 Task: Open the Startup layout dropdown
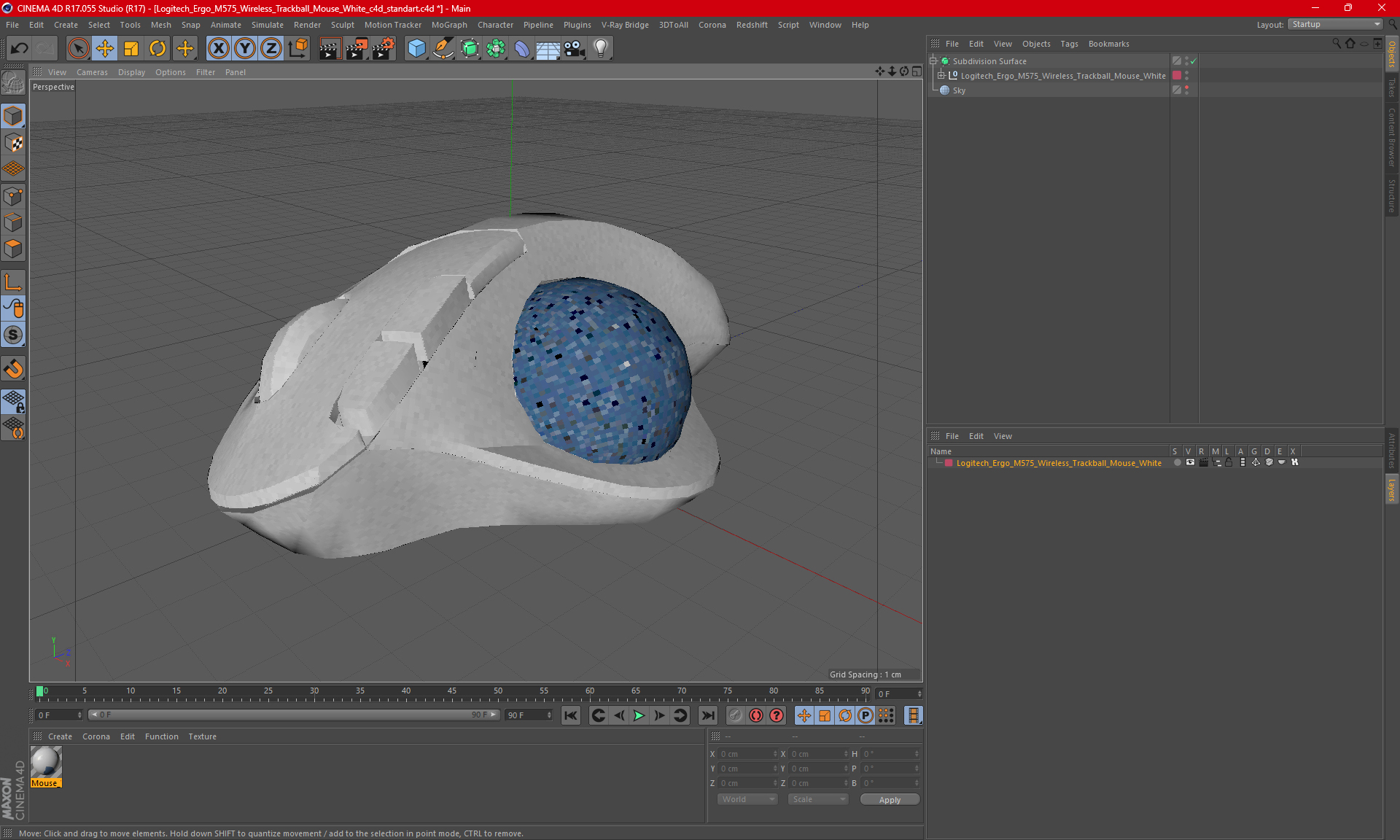pos(1336,24)
